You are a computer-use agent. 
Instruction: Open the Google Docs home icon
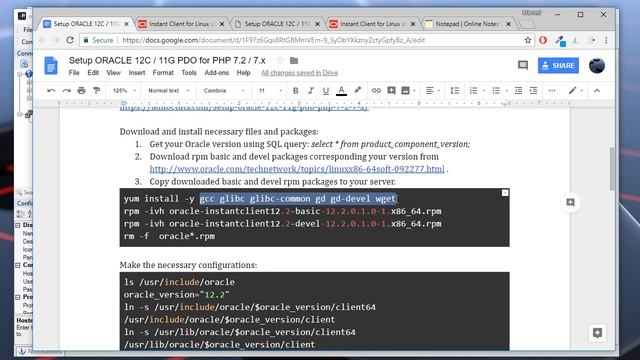51,65
